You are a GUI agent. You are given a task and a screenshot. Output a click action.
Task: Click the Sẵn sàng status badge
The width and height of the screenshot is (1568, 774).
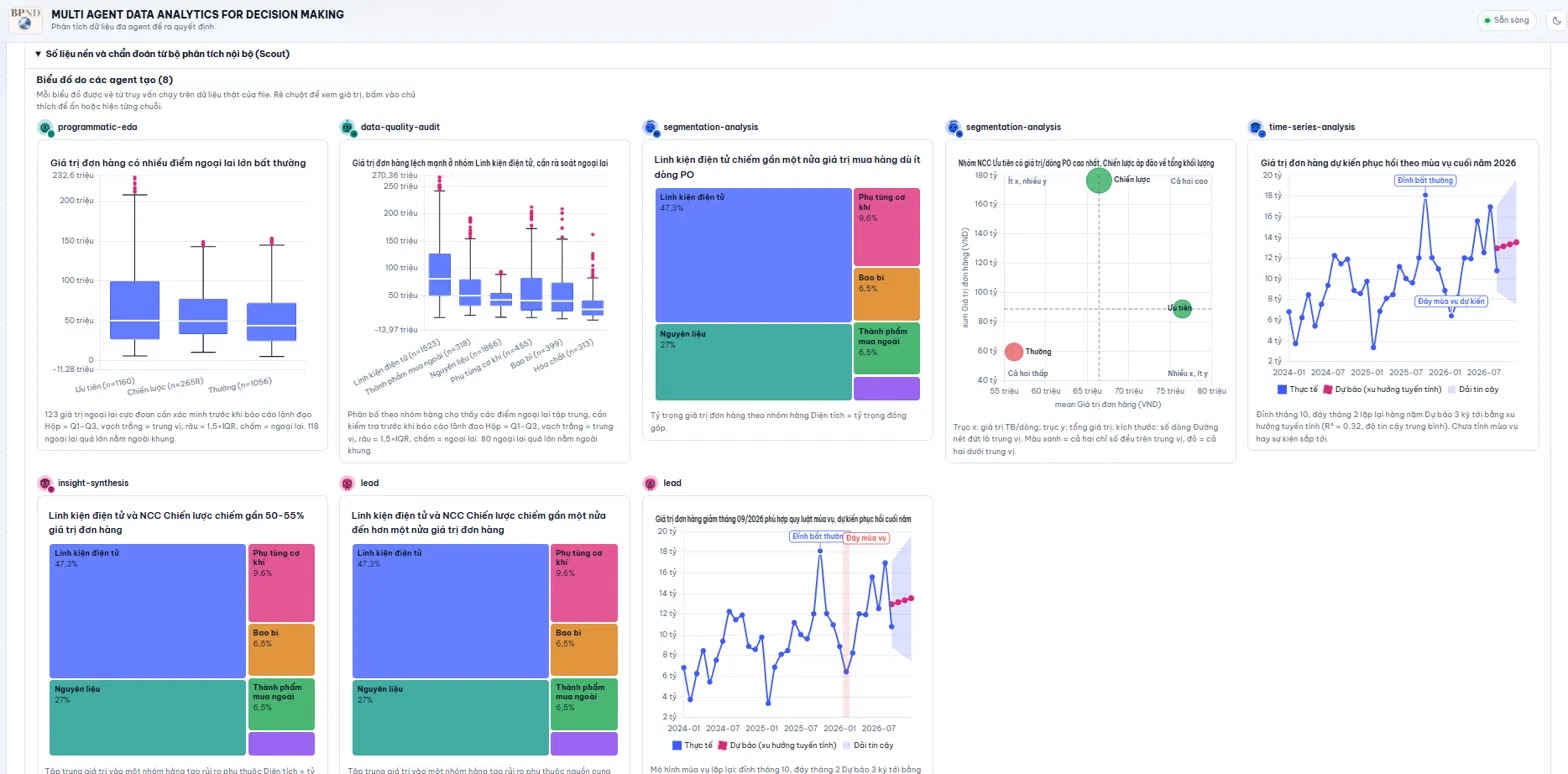tap(1507, 20)
